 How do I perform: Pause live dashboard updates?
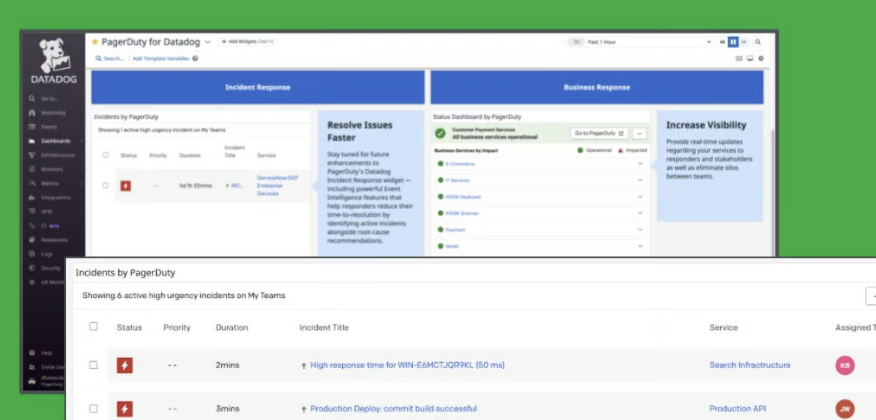(x=733, y=42)
